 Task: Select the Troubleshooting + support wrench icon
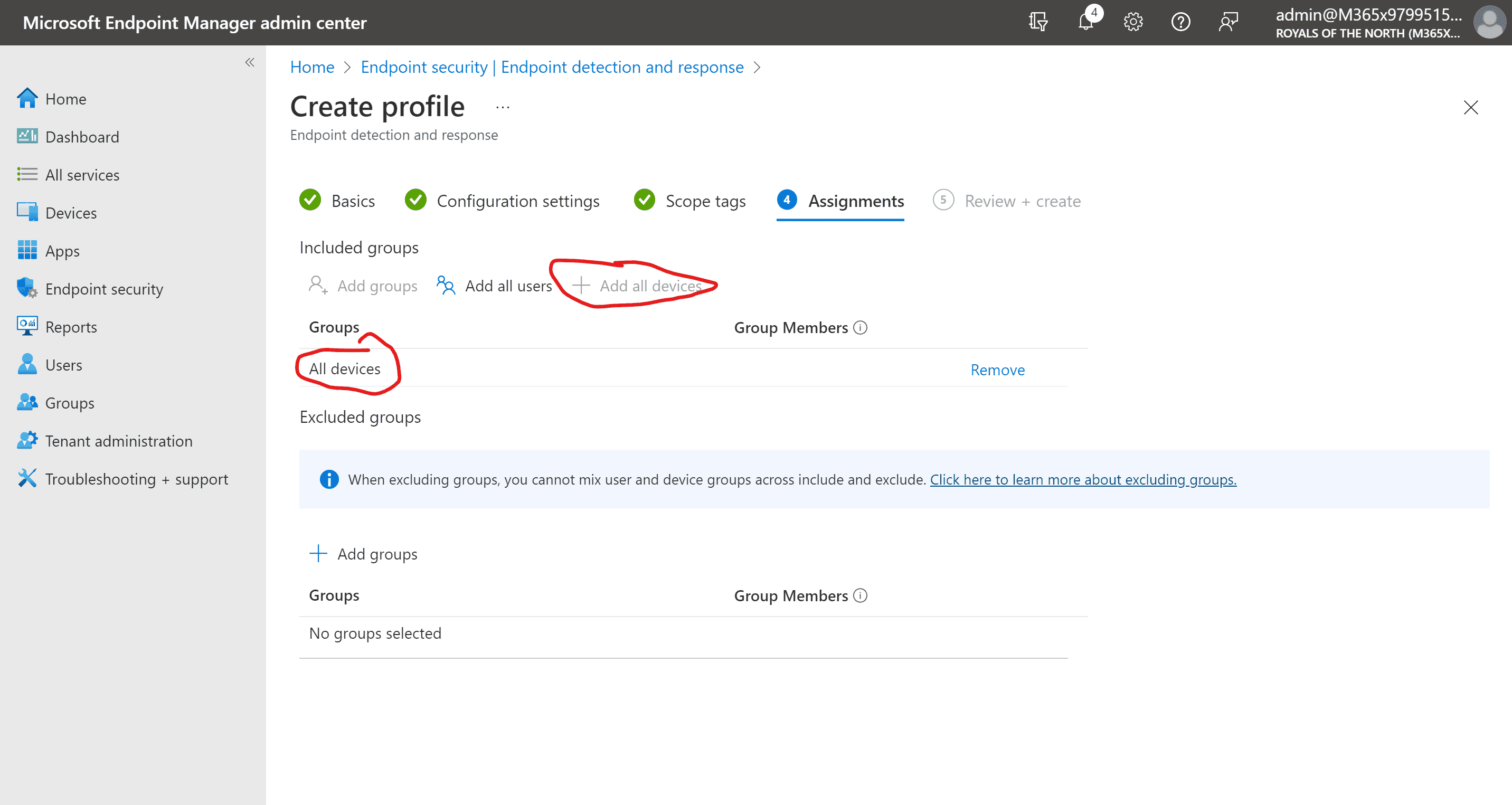tap(26, 478)
